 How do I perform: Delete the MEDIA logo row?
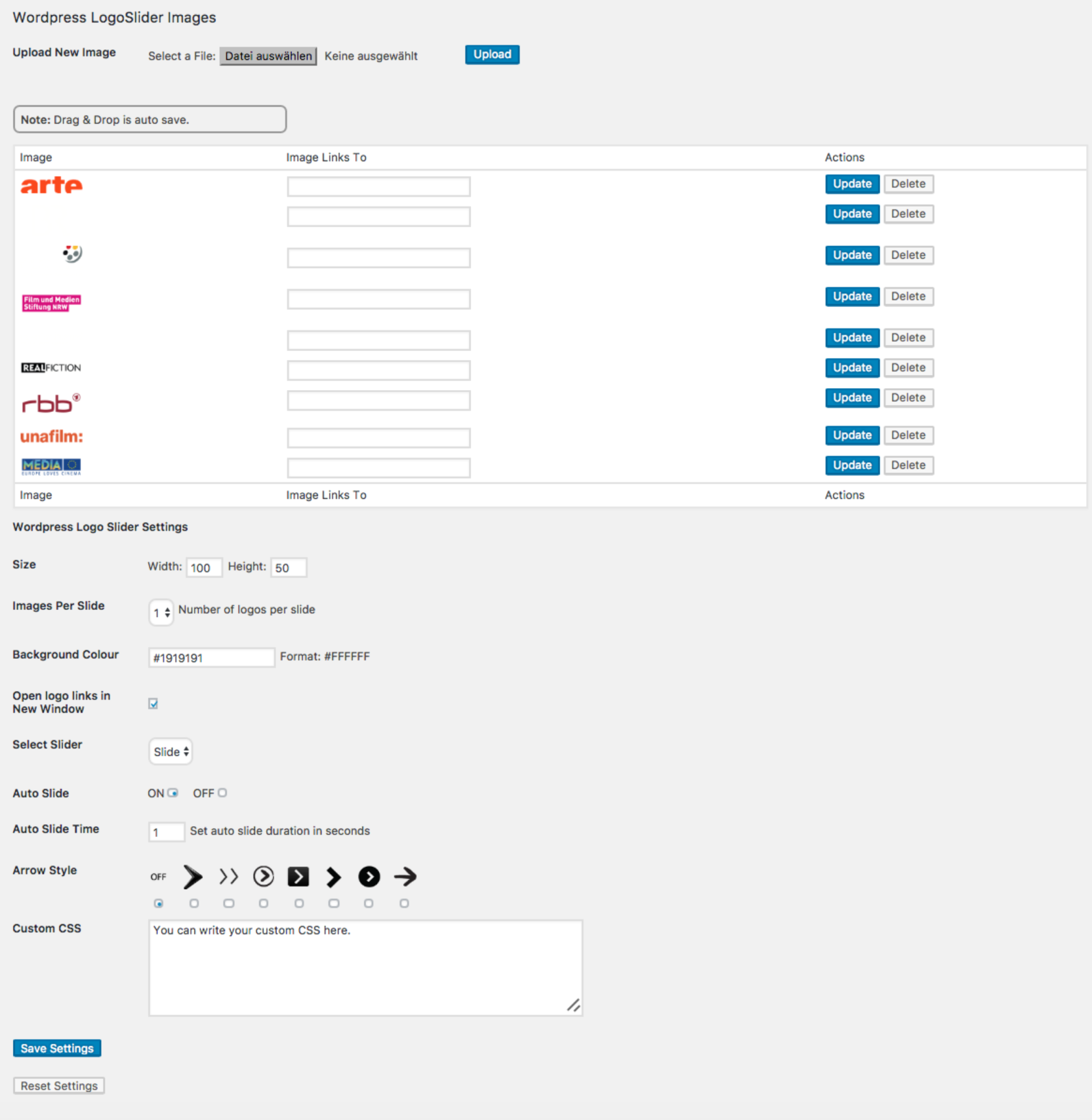(x=908, y=465)
